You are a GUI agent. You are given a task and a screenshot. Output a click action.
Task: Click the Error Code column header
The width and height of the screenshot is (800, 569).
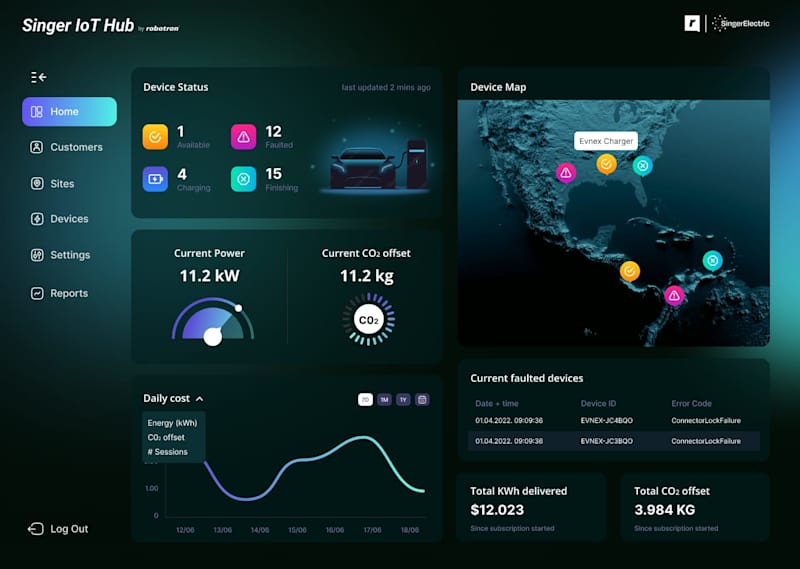point(691,403)
